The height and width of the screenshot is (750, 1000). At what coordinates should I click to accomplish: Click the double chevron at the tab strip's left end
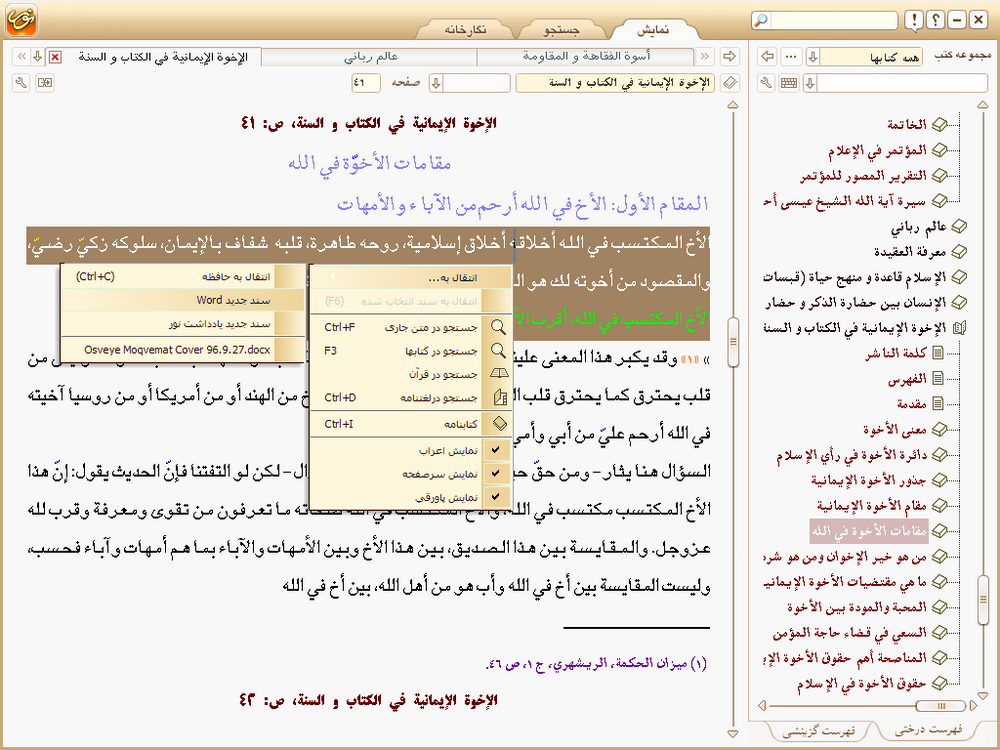pyautogui.click(x=21, y=57)
